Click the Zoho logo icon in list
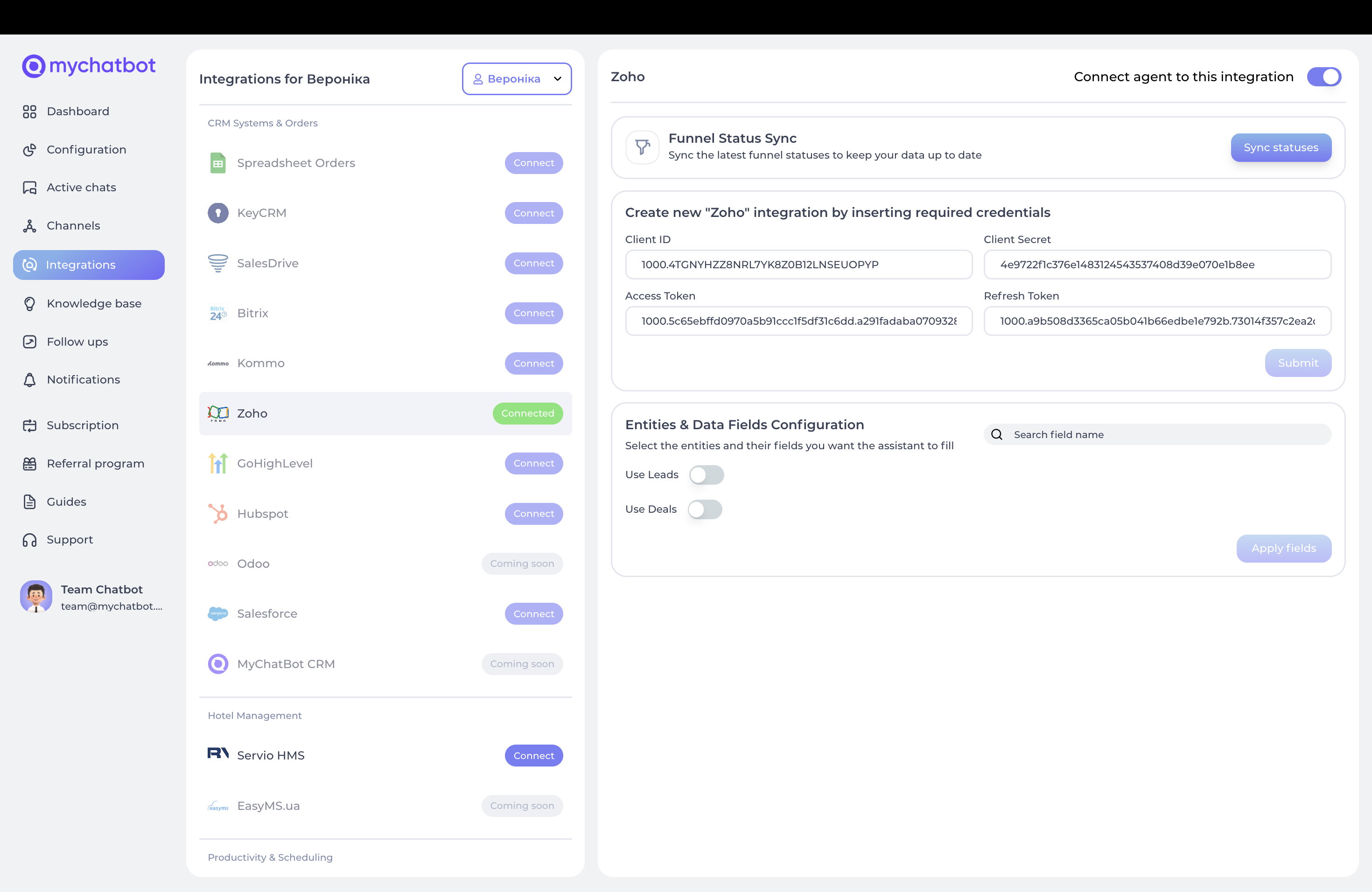This screenshot has width=1372, height=892. (218, 413)
